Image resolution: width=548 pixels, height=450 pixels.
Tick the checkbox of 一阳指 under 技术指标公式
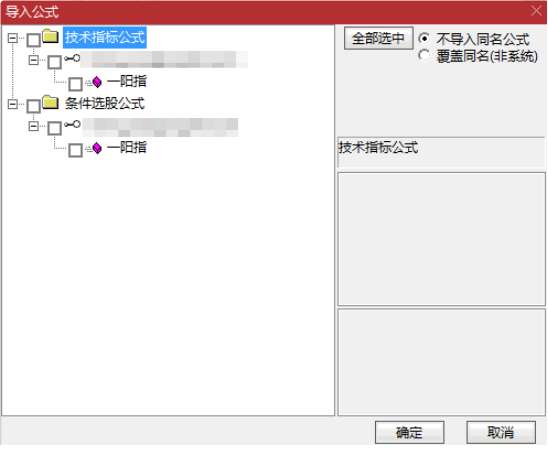(75, 84)
